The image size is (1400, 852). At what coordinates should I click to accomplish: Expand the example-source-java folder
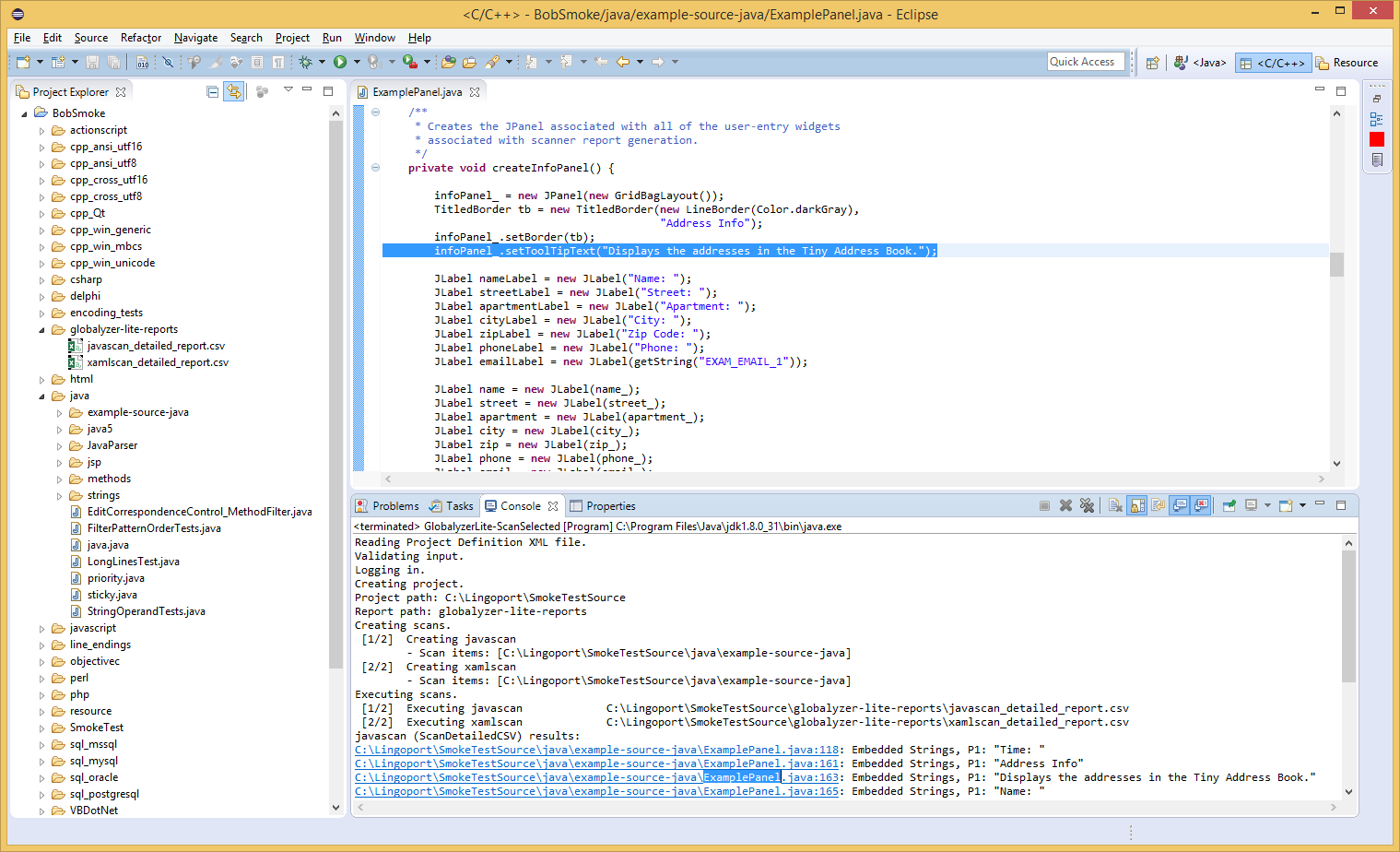pyautogui.click(x=59, y=412)
